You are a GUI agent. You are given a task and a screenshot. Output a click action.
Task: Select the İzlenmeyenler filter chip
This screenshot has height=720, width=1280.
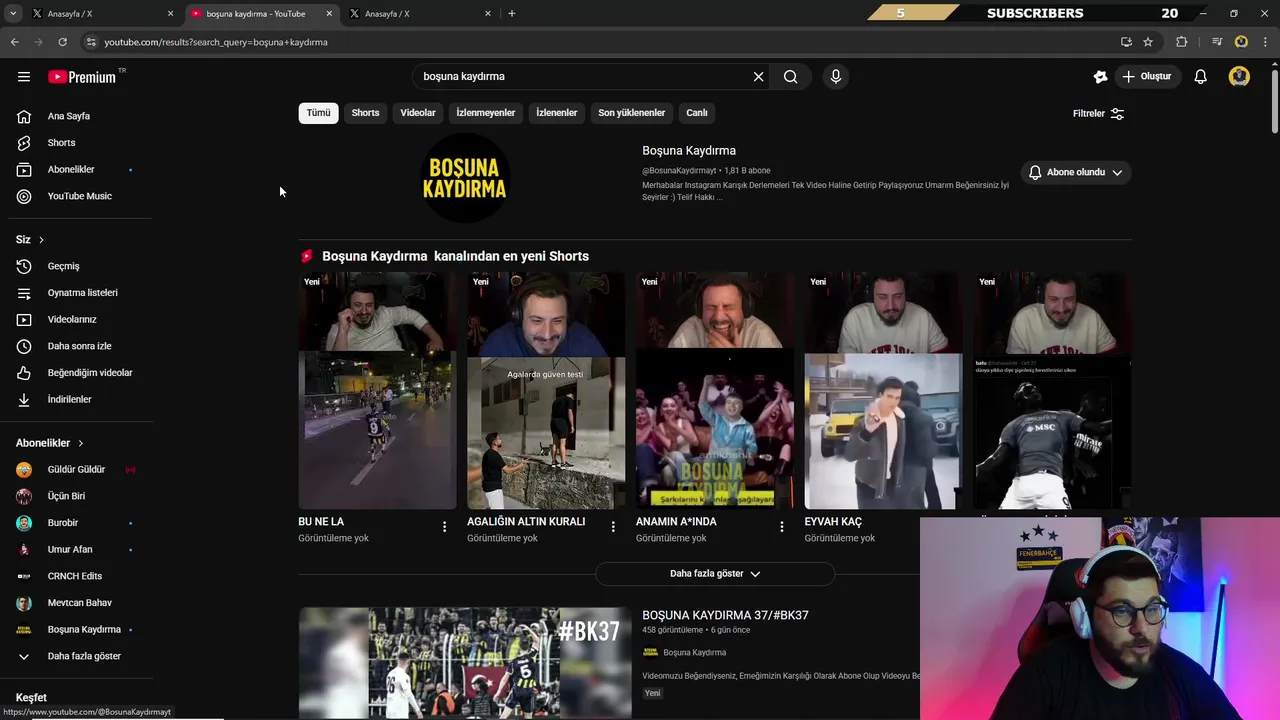pos(486,113)
